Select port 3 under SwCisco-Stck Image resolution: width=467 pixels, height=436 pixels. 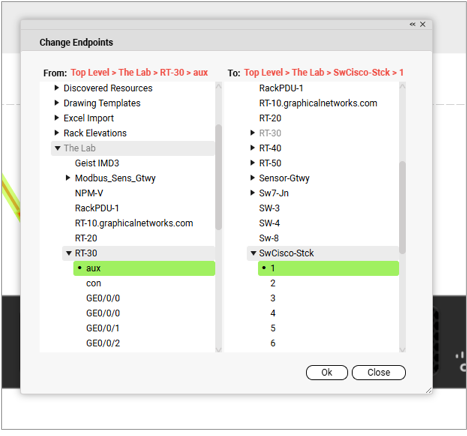[273, 298]
